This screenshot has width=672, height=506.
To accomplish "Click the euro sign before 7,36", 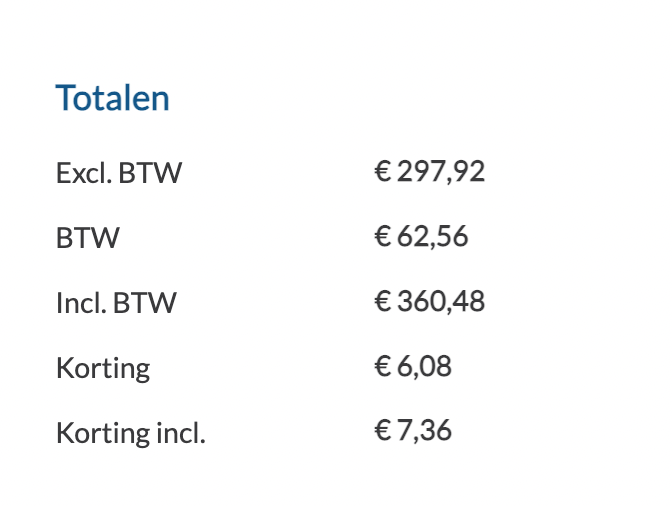I will tap(383, 430).
